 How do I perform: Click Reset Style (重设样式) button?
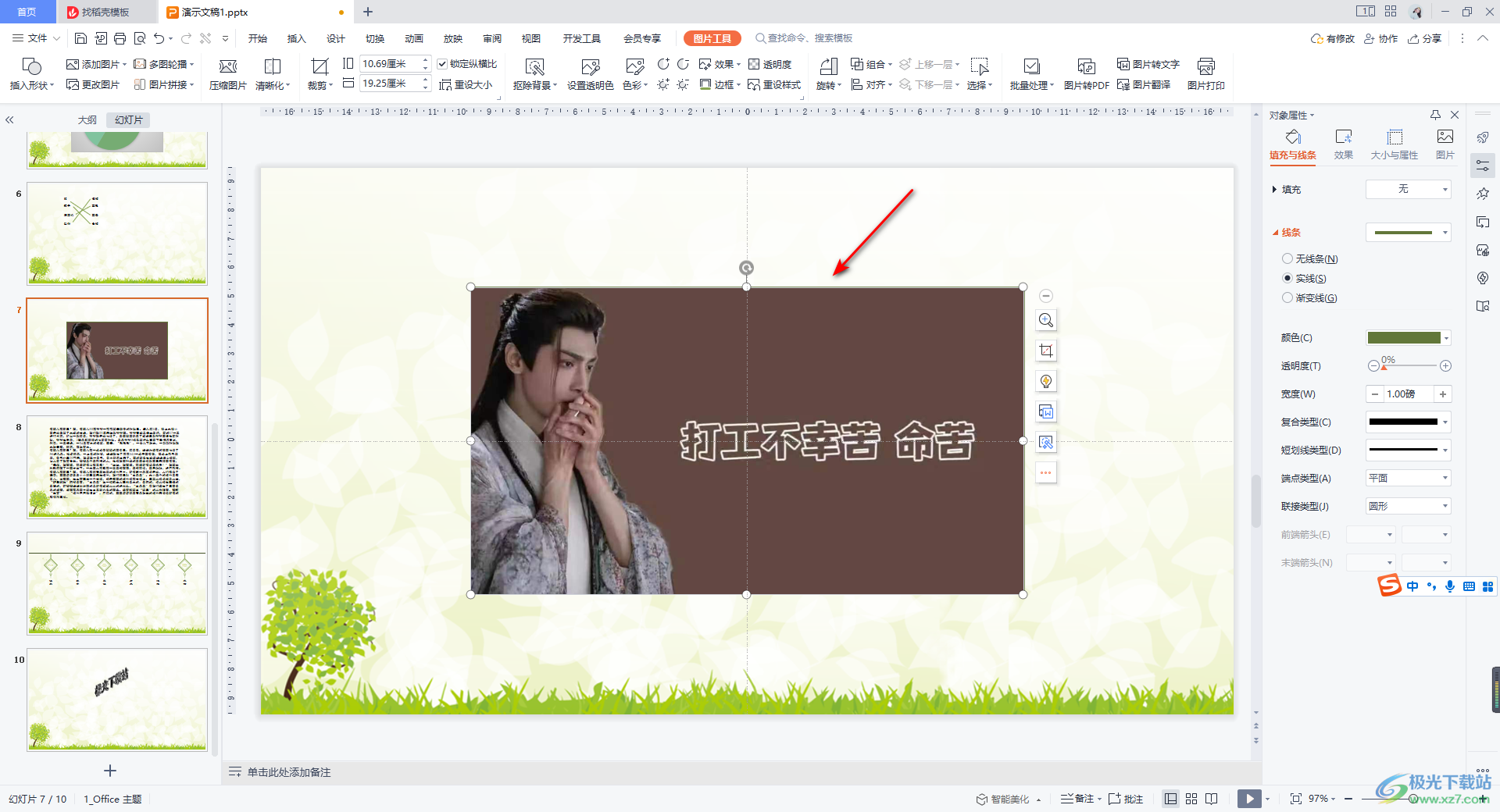point(774,84)
